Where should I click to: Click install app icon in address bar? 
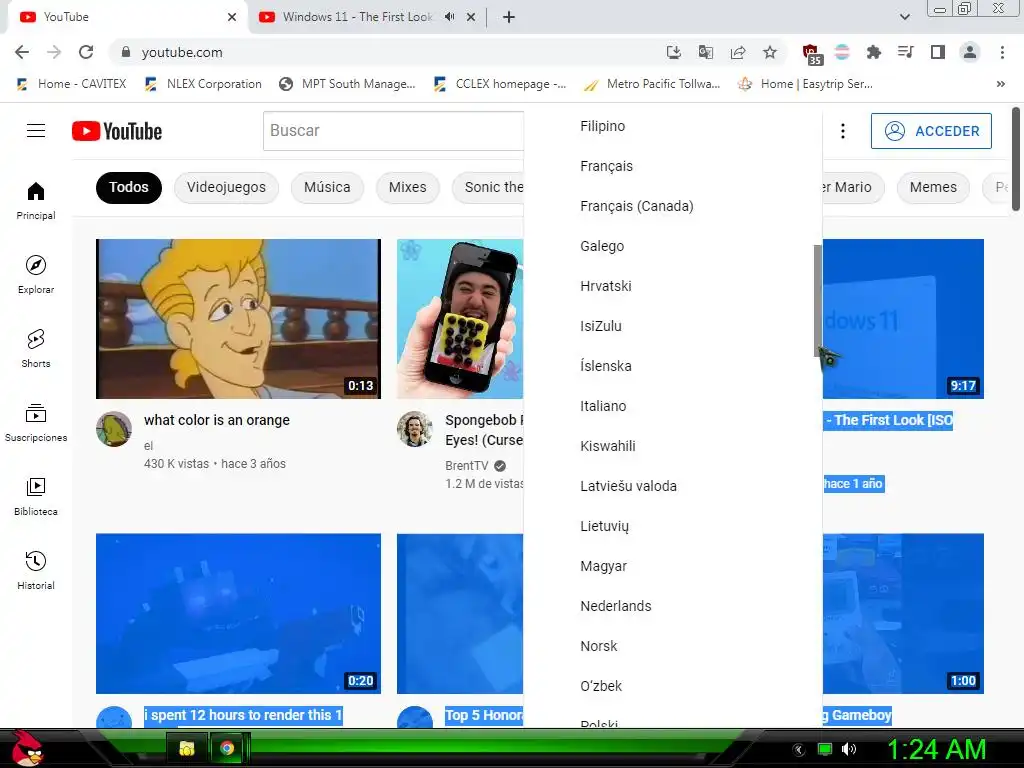pos(673,52)
